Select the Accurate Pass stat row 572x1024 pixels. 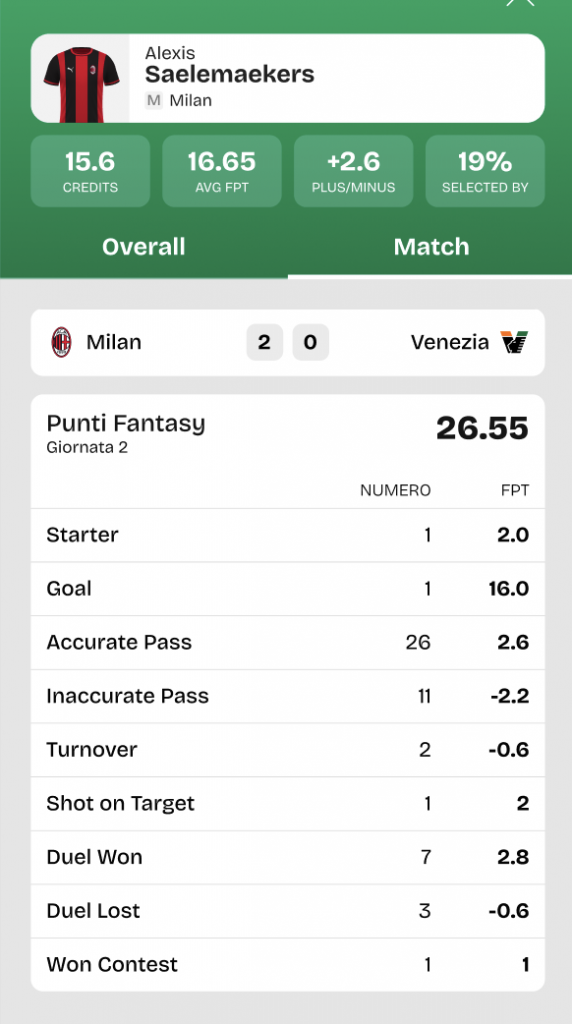click(288, 642)
